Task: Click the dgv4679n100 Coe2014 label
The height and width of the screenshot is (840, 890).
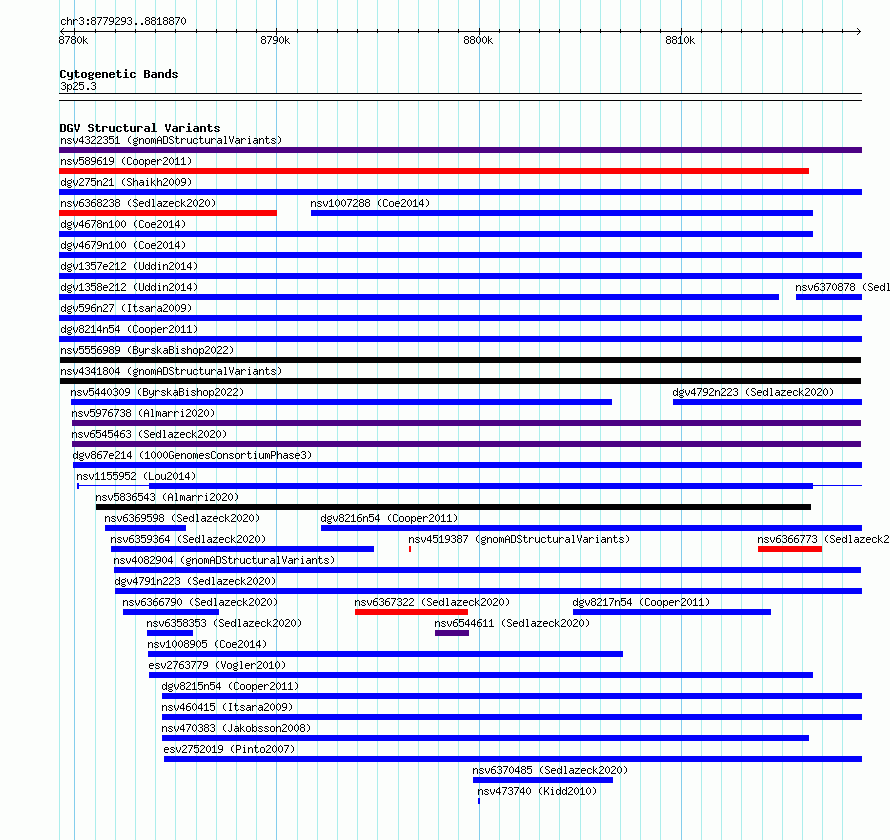Action: [x=123, y=245]
